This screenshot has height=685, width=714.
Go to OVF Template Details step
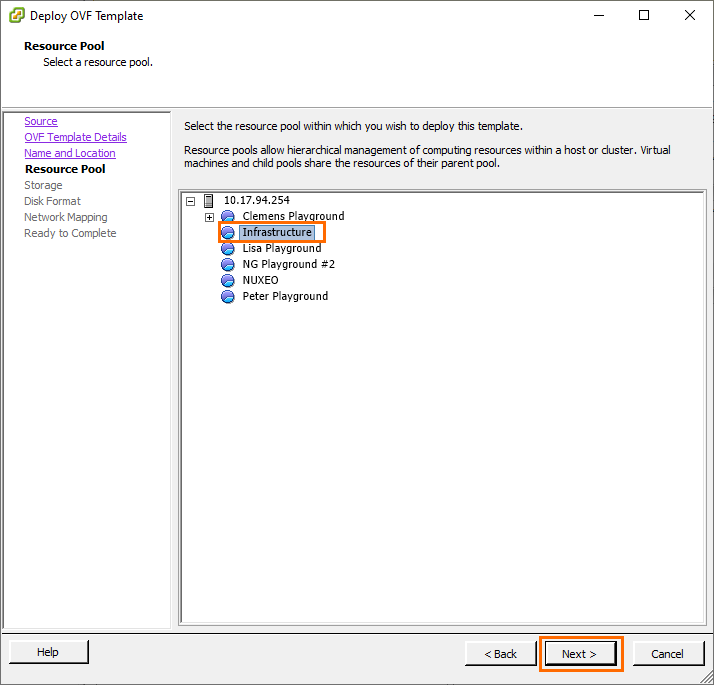click(x=75, y=138)
